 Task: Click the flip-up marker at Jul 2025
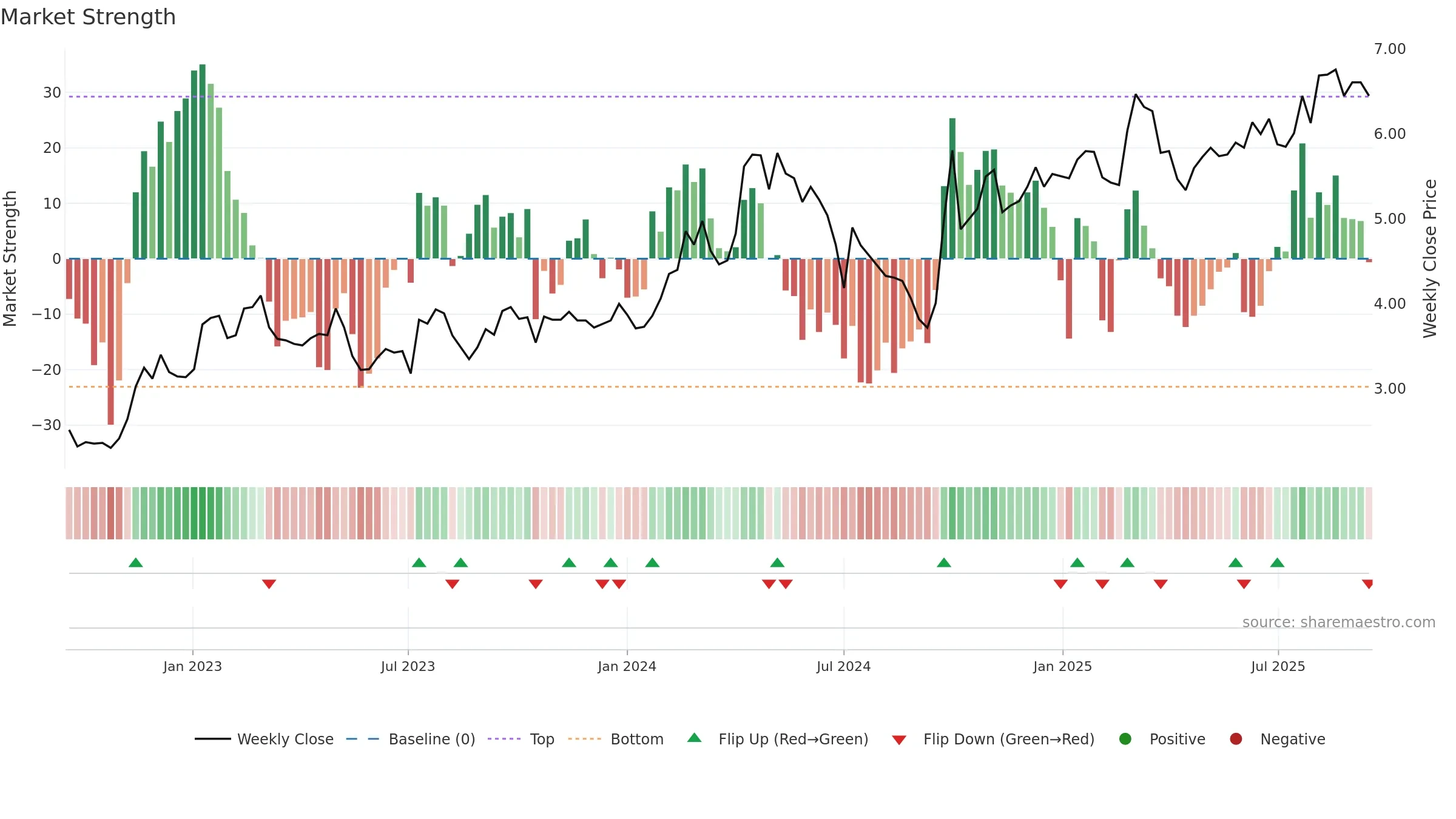(1277, 562)
